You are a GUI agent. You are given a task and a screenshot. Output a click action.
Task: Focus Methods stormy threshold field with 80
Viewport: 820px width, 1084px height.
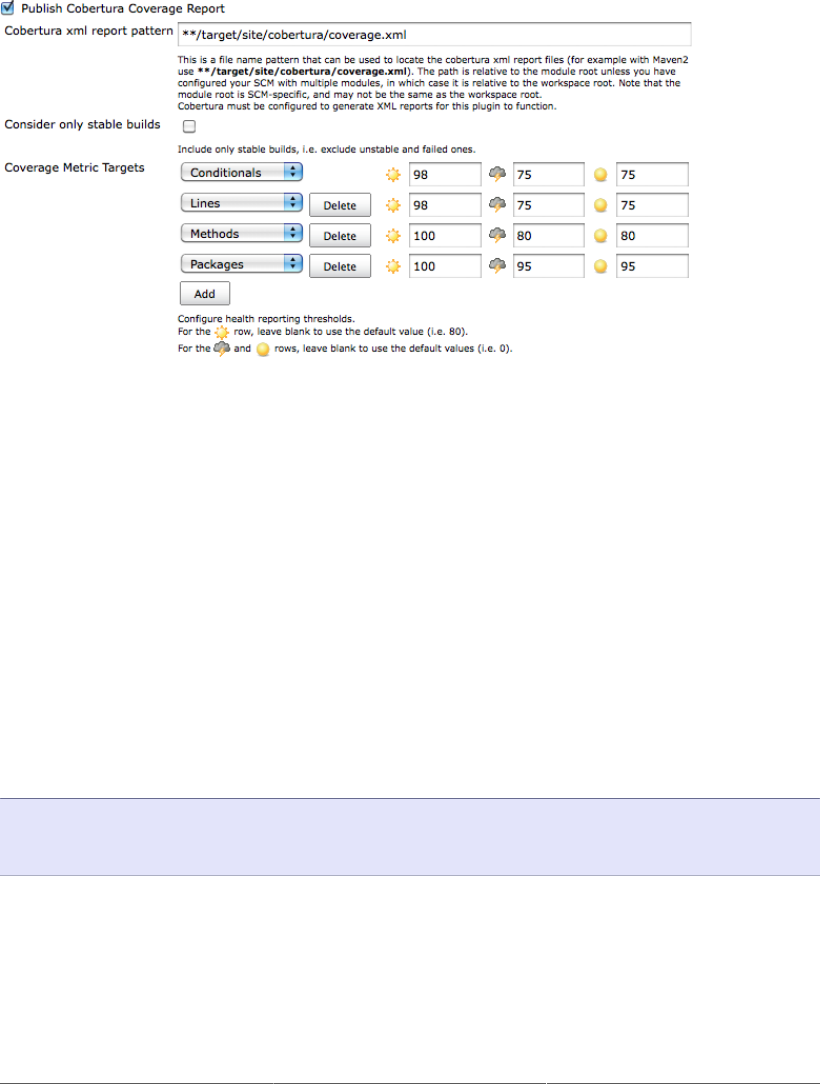549,236
